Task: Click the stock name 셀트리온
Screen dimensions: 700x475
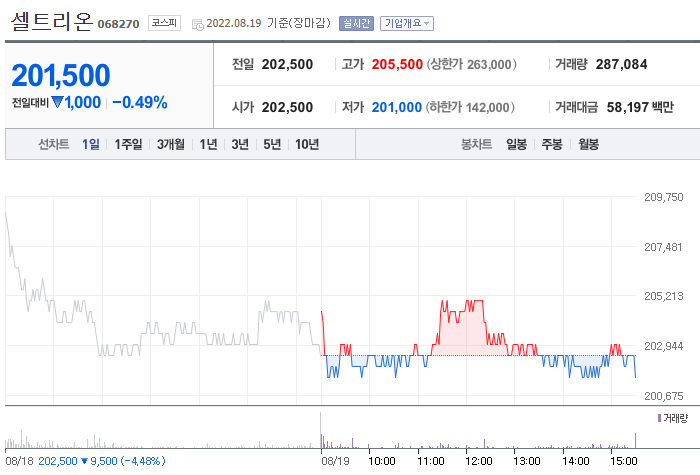Action: click(52, 21)
